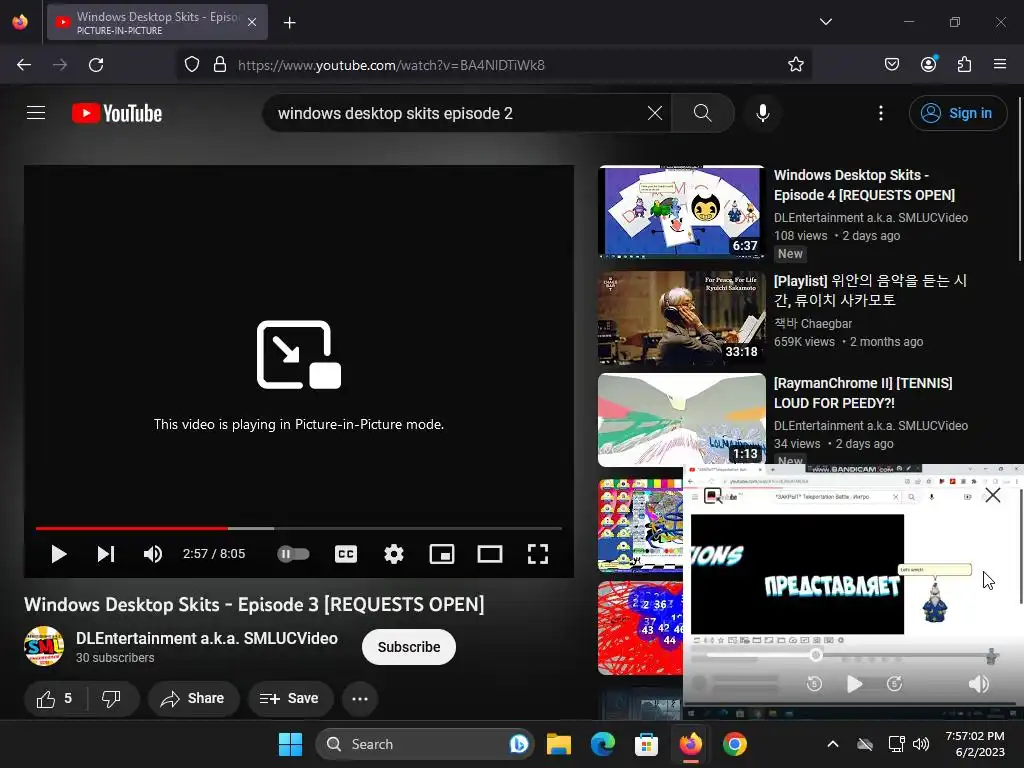Save video to a playlist
Image resolution: width=1024 pixels, height=768 pixels.
pyautogui.click(x=290, y=699)
